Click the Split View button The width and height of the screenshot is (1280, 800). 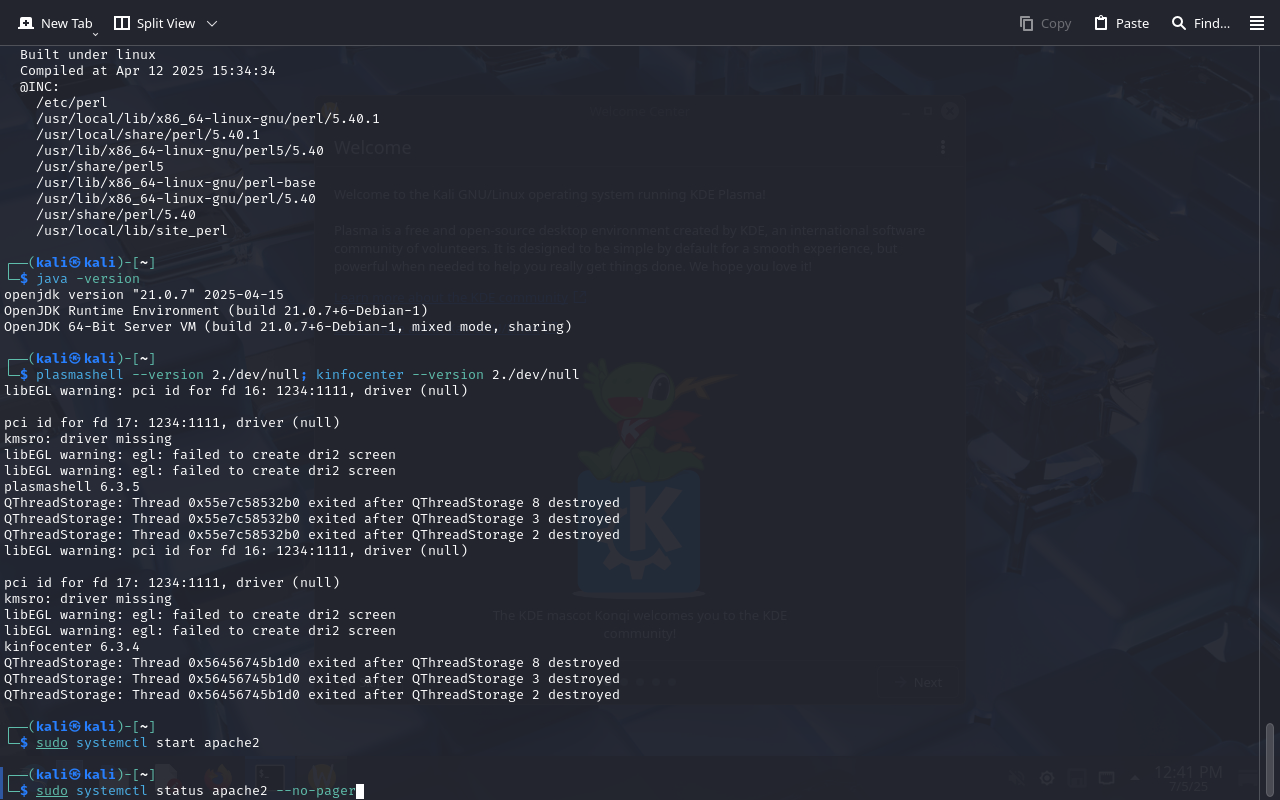tap(154, 23)
